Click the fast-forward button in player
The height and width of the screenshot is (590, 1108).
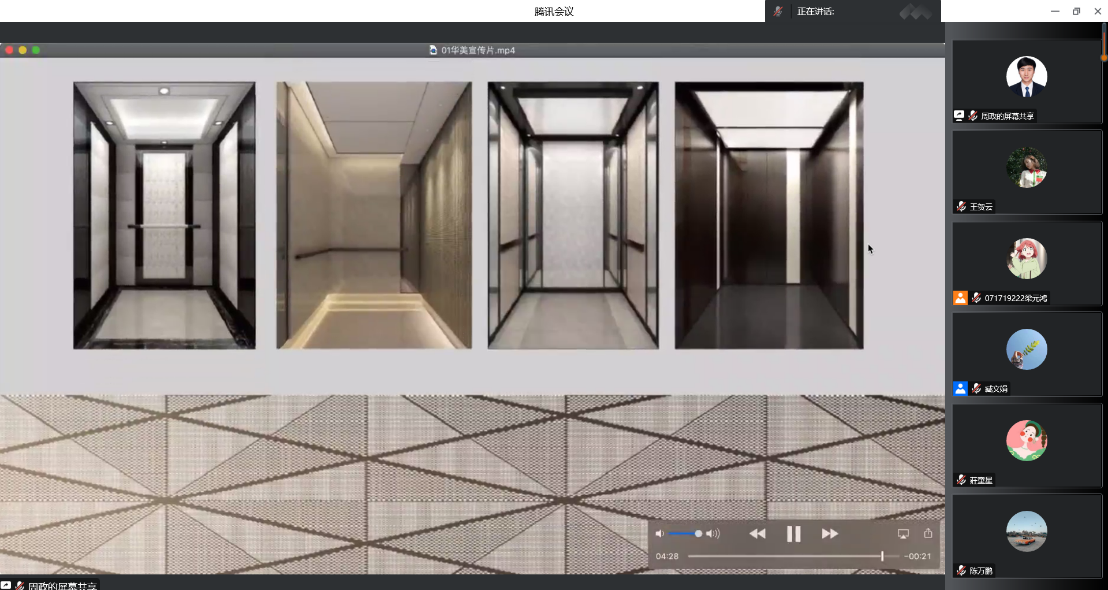[x=830, y=534]
